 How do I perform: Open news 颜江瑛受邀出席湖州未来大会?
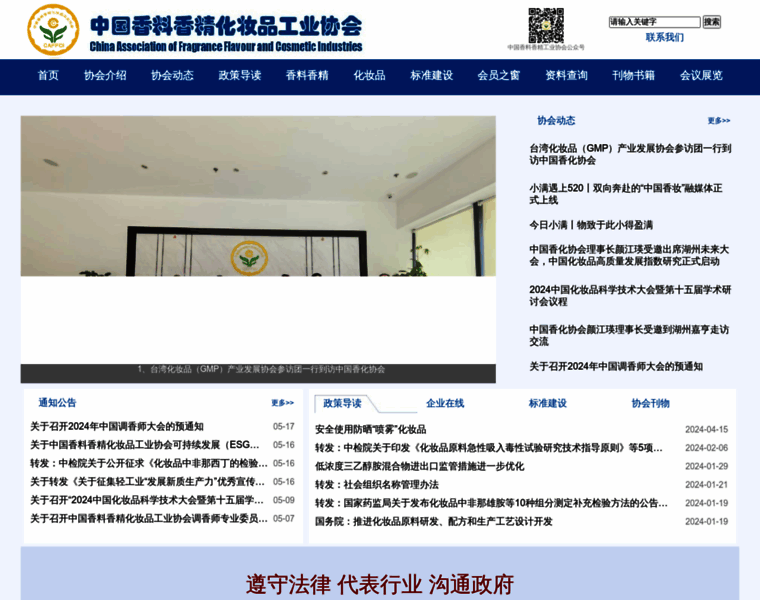click(629, 255)
